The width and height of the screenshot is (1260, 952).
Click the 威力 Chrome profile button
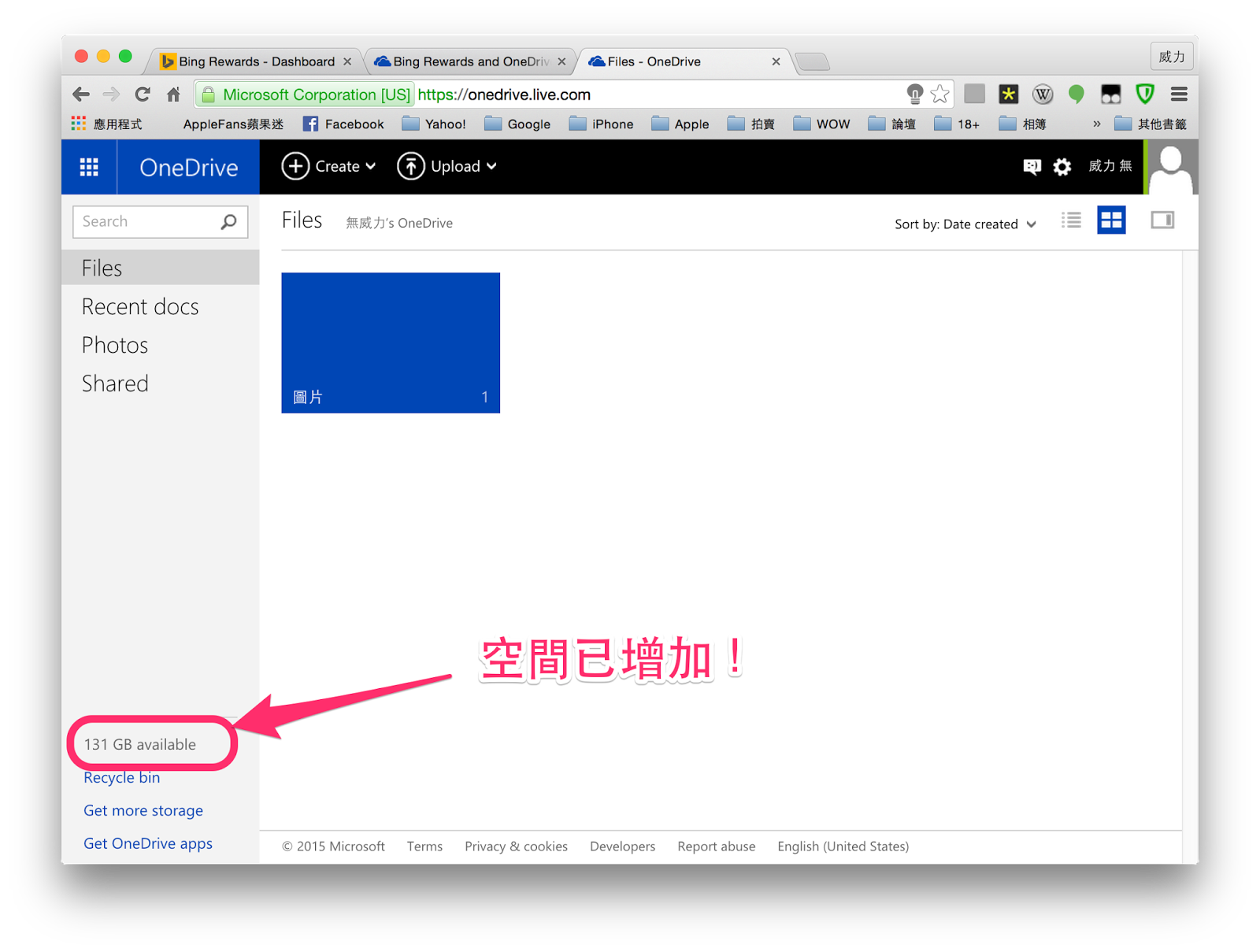point(1172,57)
